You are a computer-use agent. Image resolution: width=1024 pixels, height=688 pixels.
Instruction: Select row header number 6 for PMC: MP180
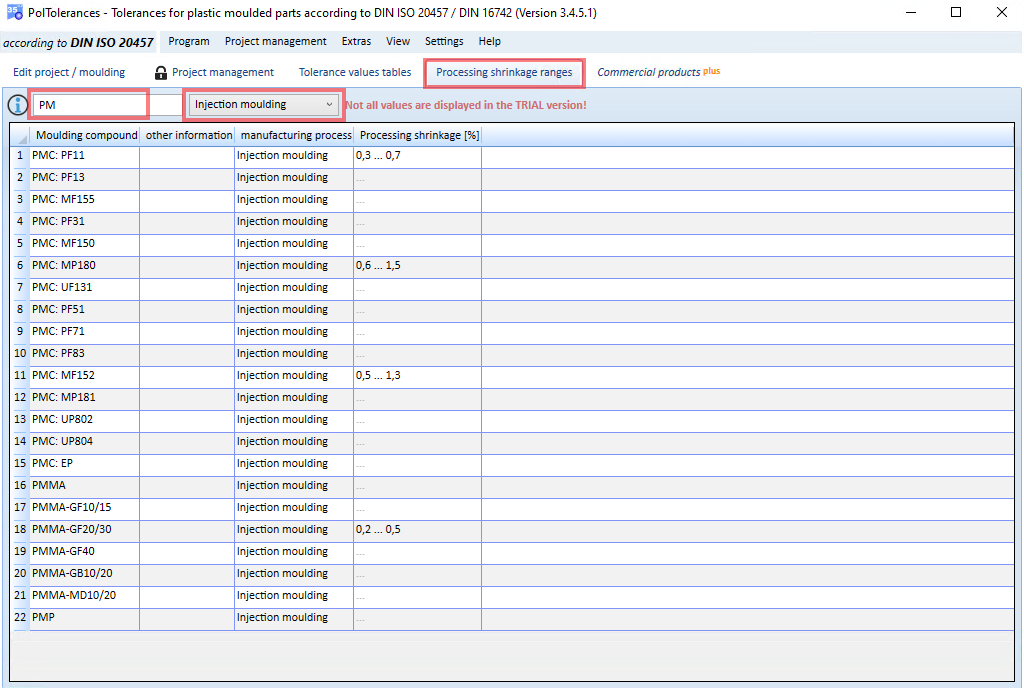click(x=20, y=265)
